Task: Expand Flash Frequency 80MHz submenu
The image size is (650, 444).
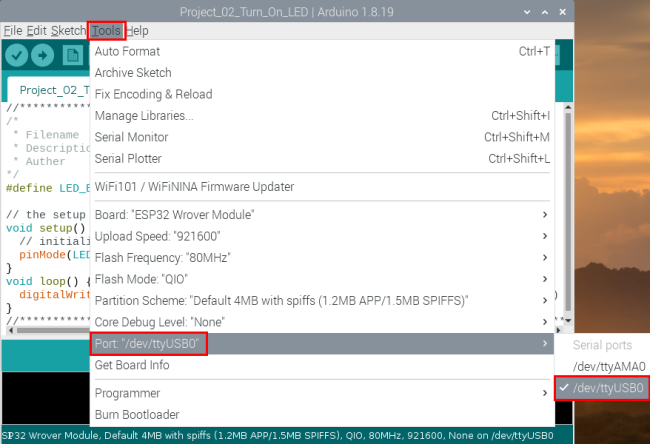Action: click(322, 258)
